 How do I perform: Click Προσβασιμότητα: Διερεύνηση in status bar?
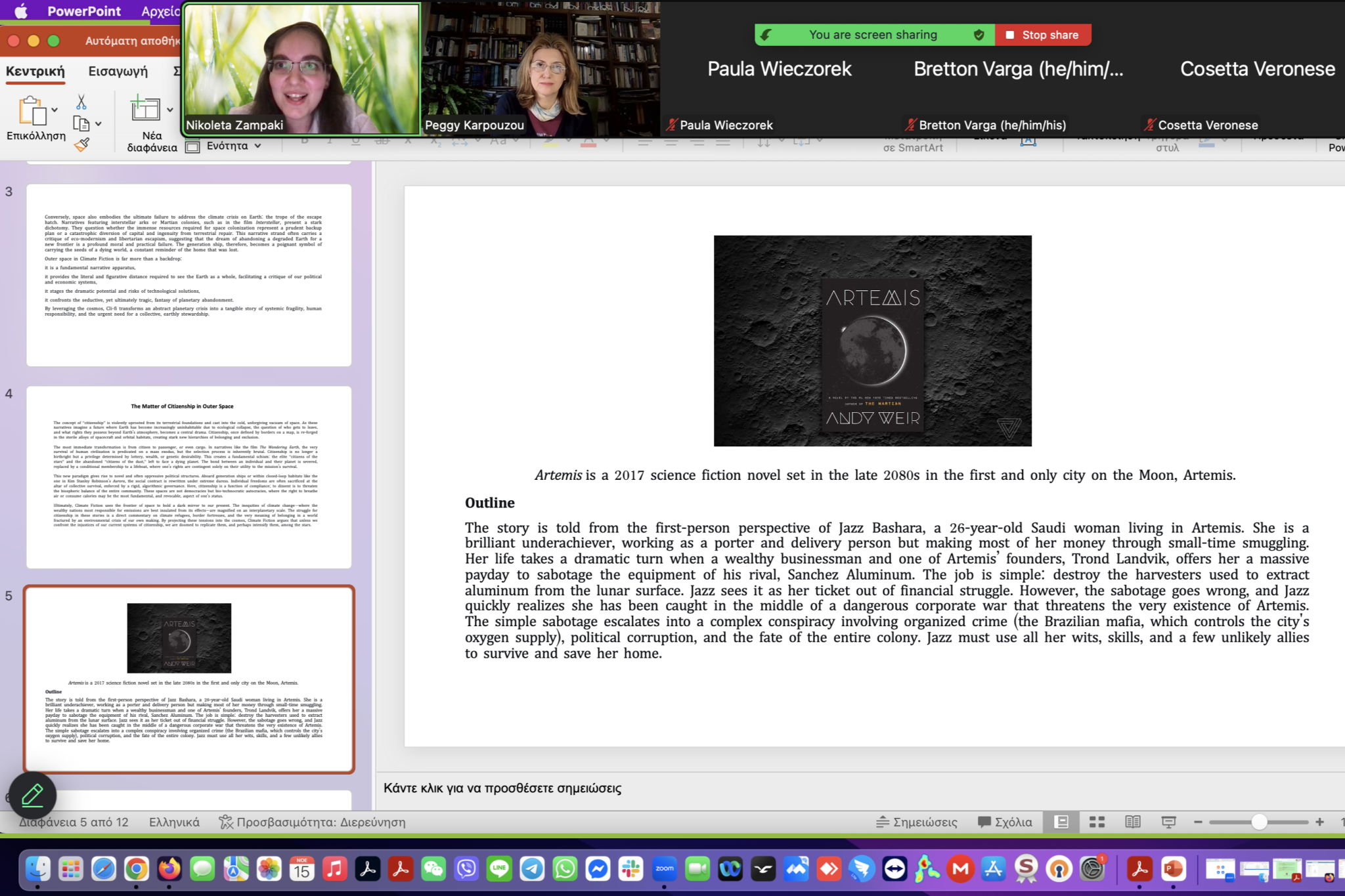(313, 822)
